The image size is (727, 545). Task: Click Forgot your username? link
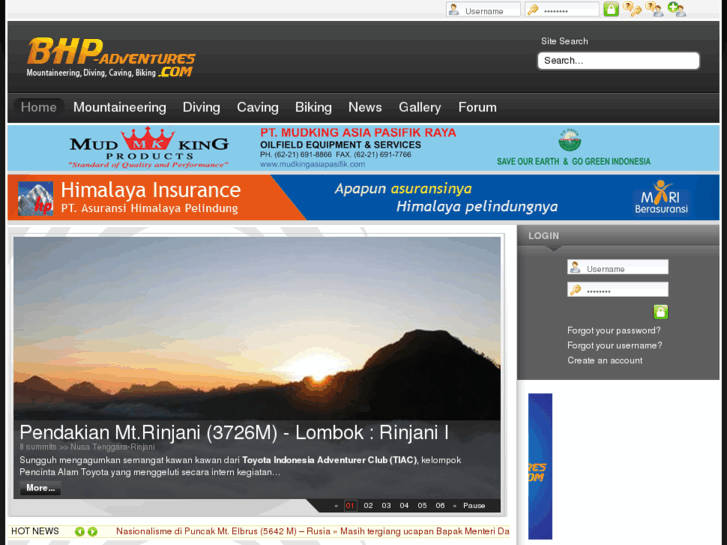tap(614, 346)
